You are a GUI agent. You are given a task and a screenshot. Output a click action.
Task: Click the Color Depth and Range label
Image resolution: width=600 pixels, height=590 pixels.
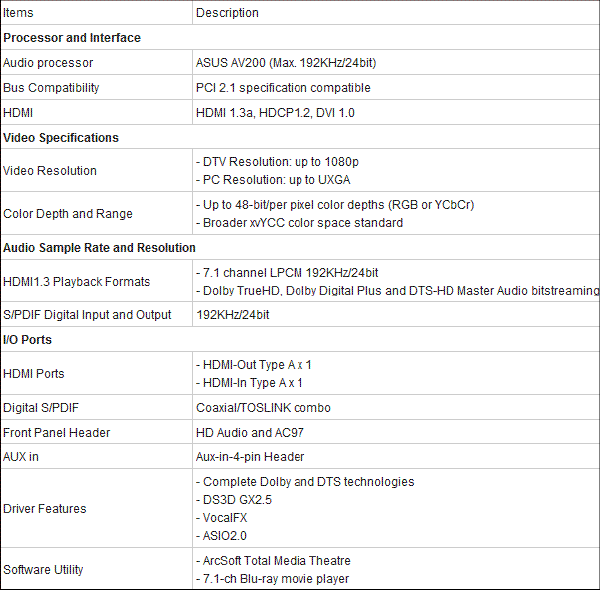68,213
